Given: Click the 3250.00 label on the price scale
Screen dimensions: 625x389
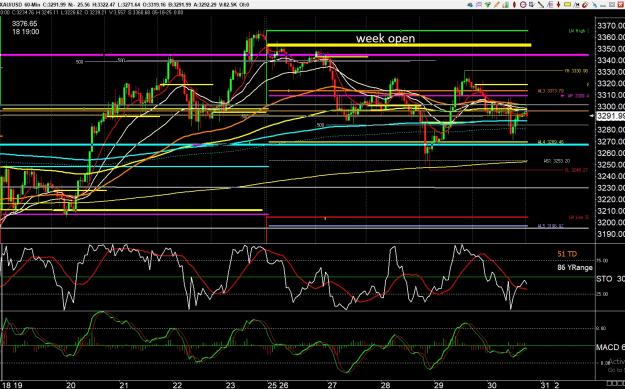Looking at the screenshot, I should pyautogui.click(x=611, y=165).
